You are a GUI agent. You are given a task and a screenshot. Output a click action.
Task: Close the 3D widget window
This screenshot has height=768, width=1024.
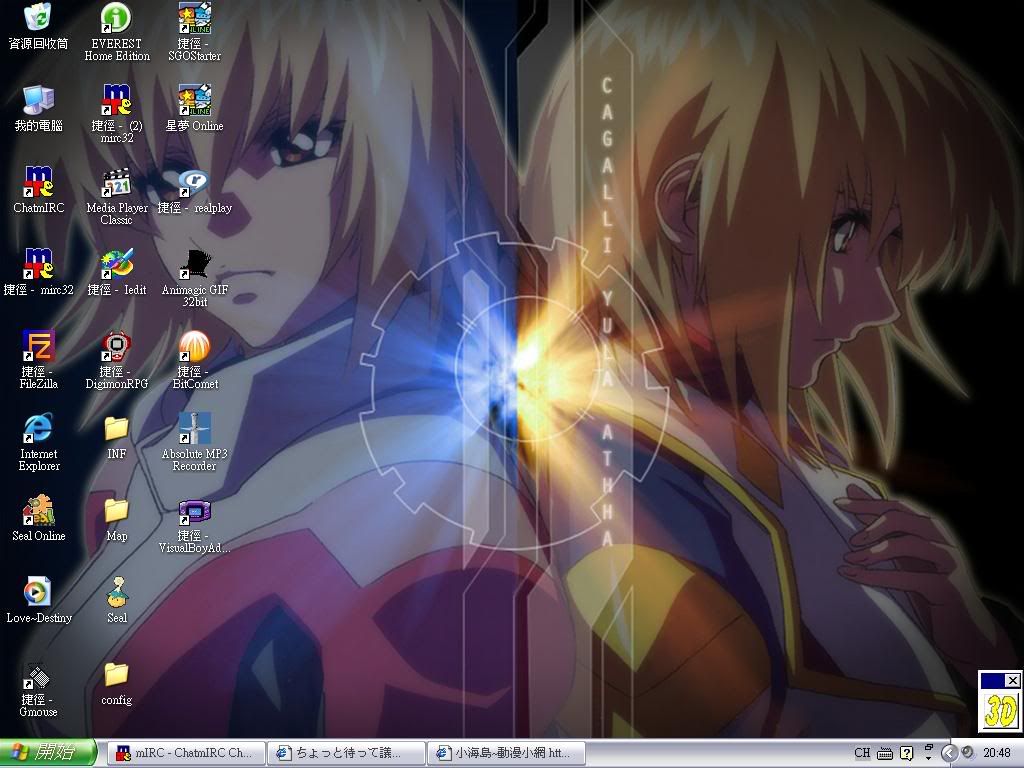pos(1012,680)
